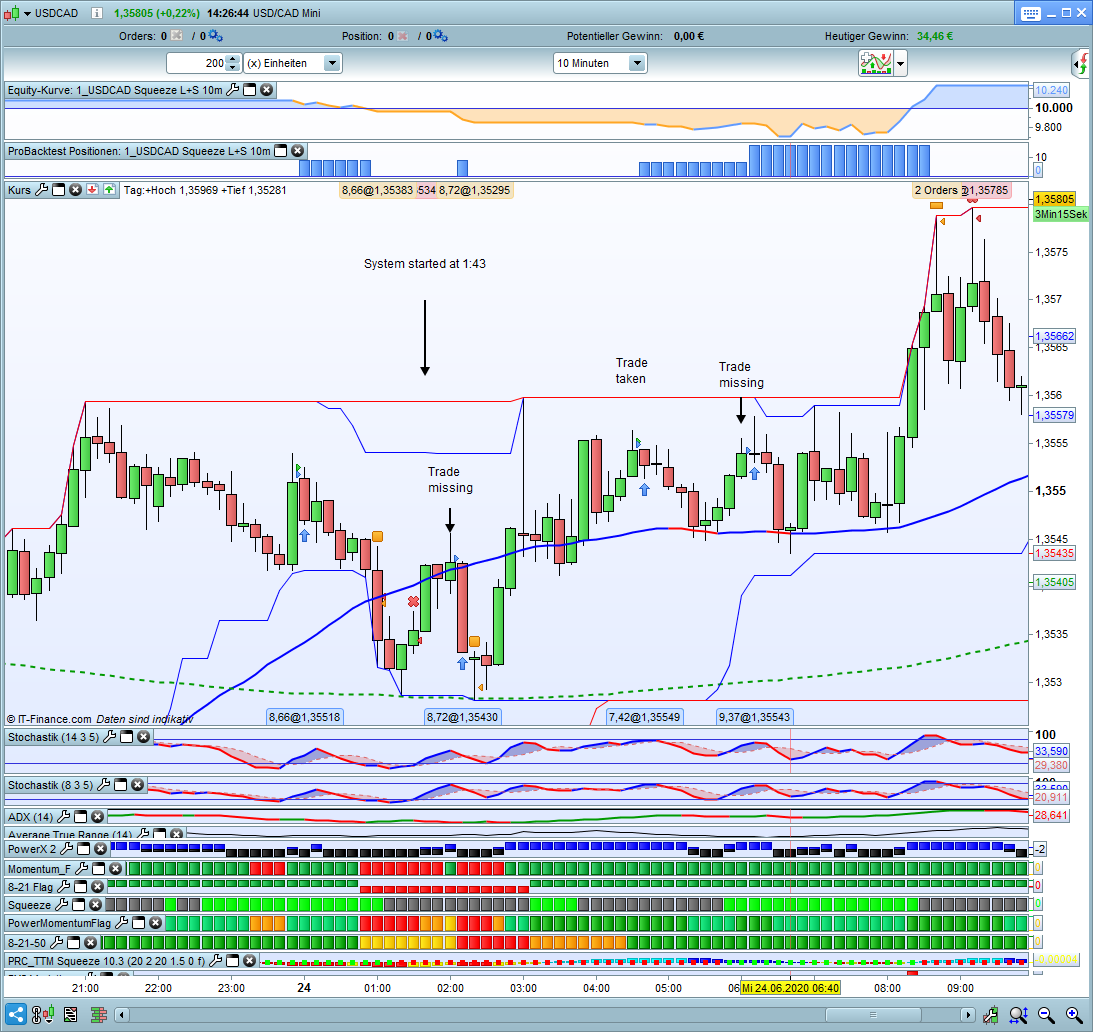Open 8-21-50 wrench settings
This screenshot has height=1032, width=1093.
pyautogui.click(x=56, y=943)
